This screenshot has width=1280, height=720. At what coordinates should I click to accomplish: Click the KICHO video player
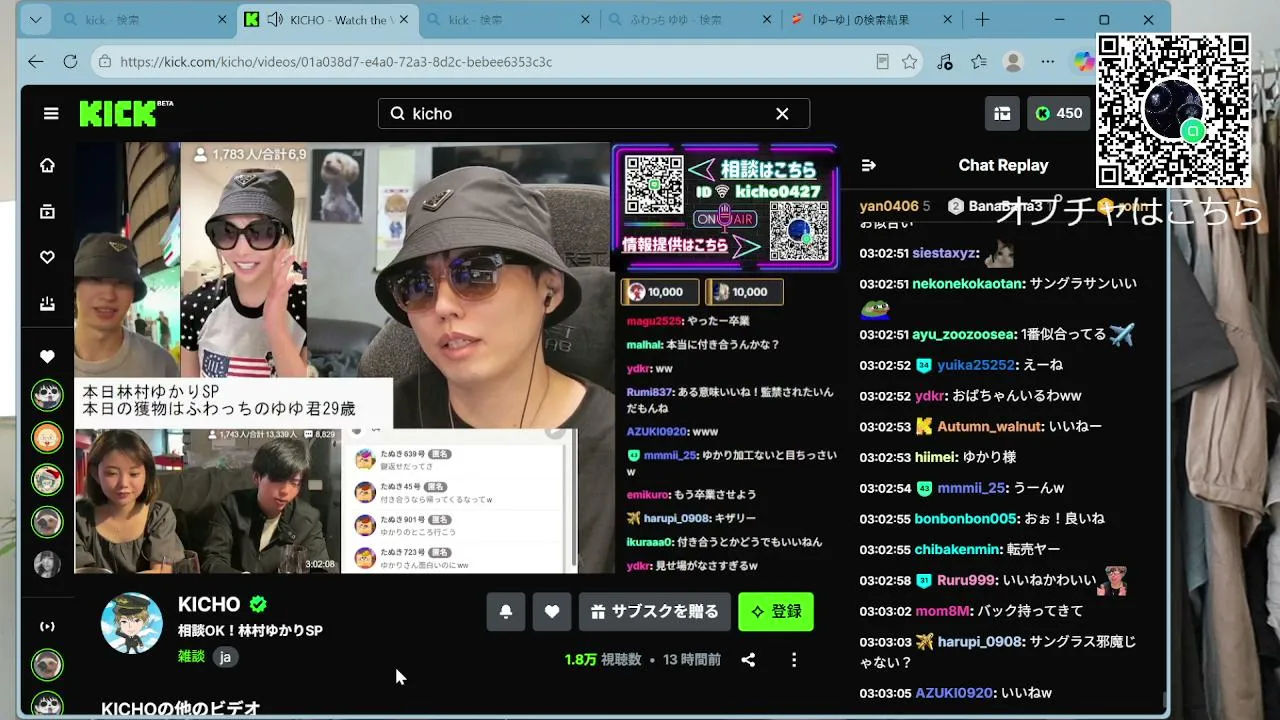click(x=456, y=358)
